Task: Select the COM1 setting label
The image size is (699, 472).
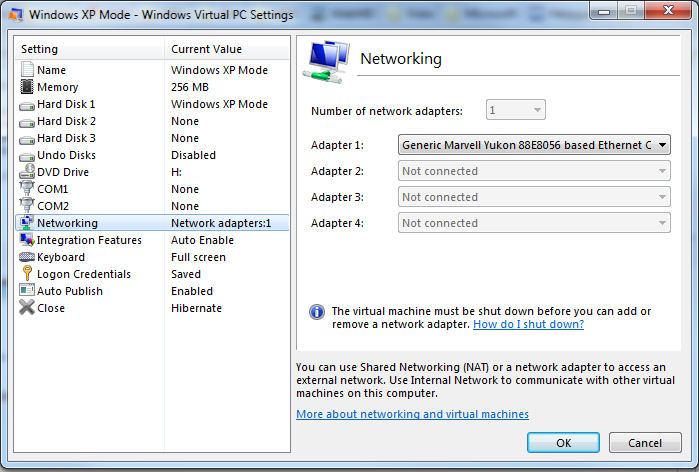Action: 53,189
